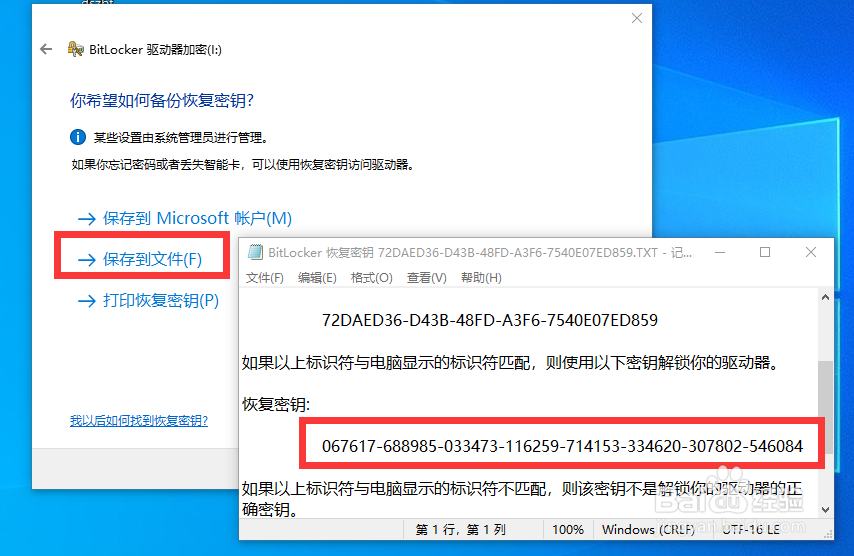854x556 pixels.
Task: Click 'Windows (CRLF)' in Notepad status bar
Action: coord(648,529)
